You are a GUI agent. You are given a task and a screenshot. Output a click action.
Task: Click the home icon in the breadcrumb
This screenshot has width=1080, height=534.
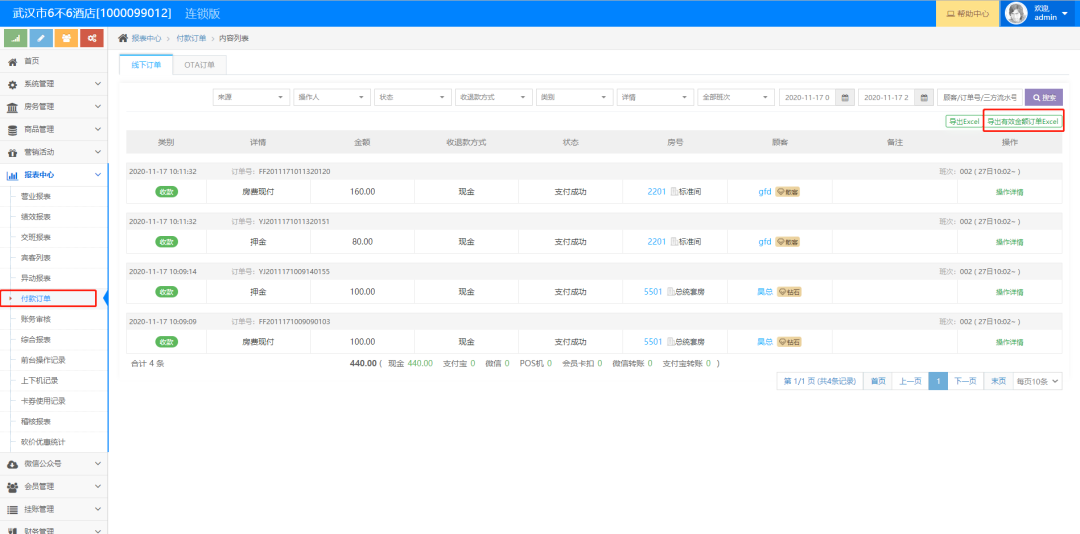(x=123, y=38)
